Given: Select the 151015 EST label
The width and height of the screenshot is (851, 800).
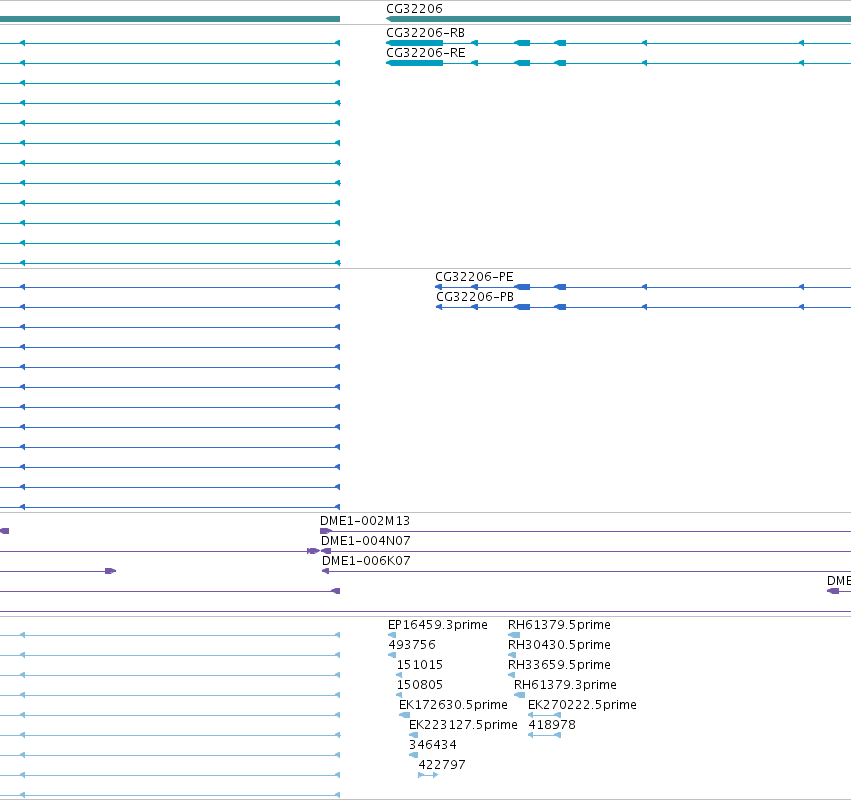Looking at the screenshot, I should click(420, 665).
